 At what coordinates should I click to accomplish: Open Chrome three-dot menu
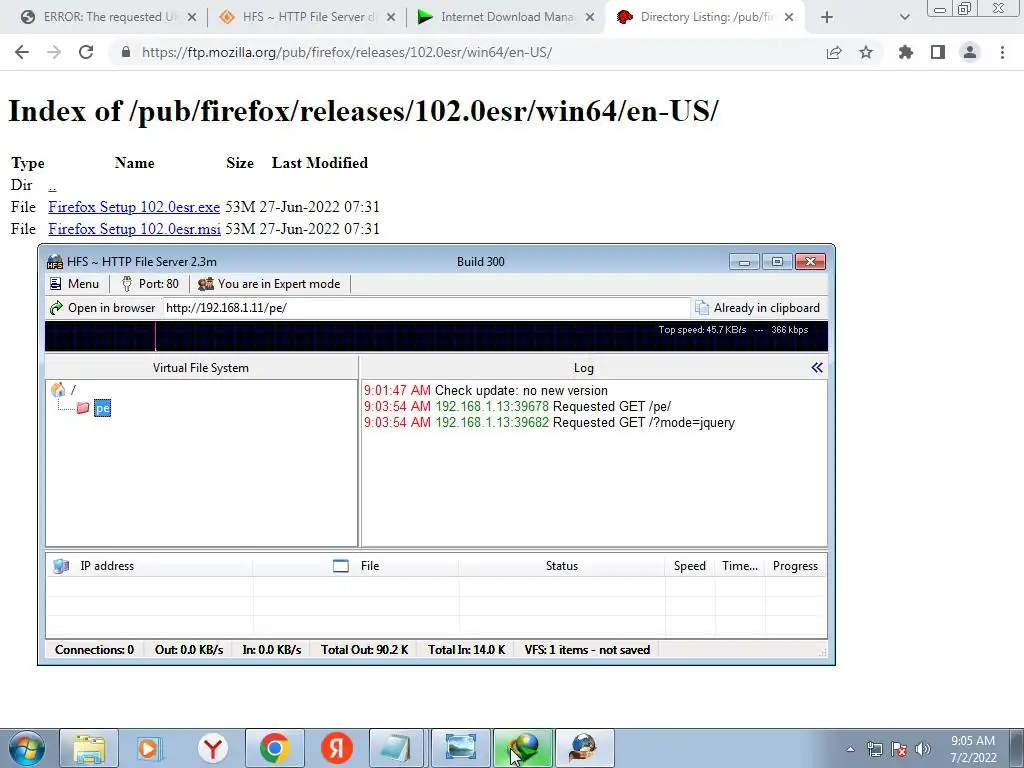pos(1002,52)
